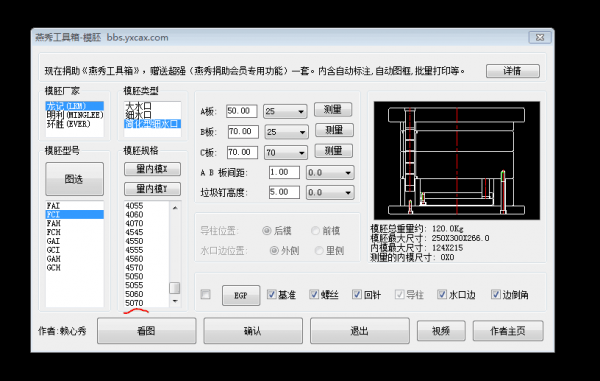Tick the unlabeled checkbox beside EGP
The height and width of the screenshot is (381, 600).
pyautogui.click(x=205, y=294)
